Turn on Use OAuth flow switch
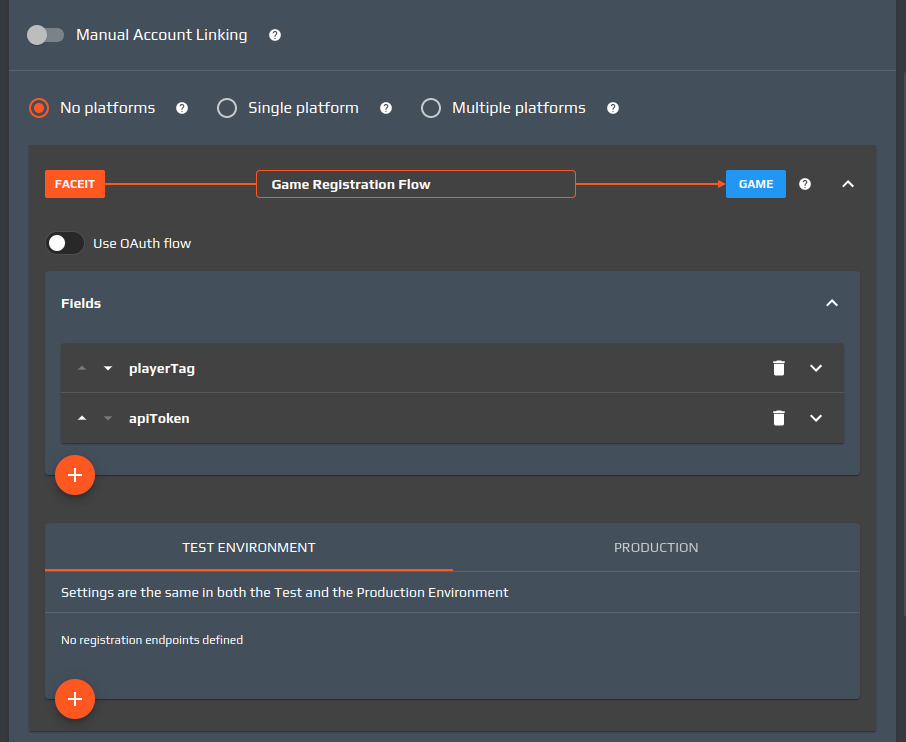 pyautogui.click(x=65, y=243)
